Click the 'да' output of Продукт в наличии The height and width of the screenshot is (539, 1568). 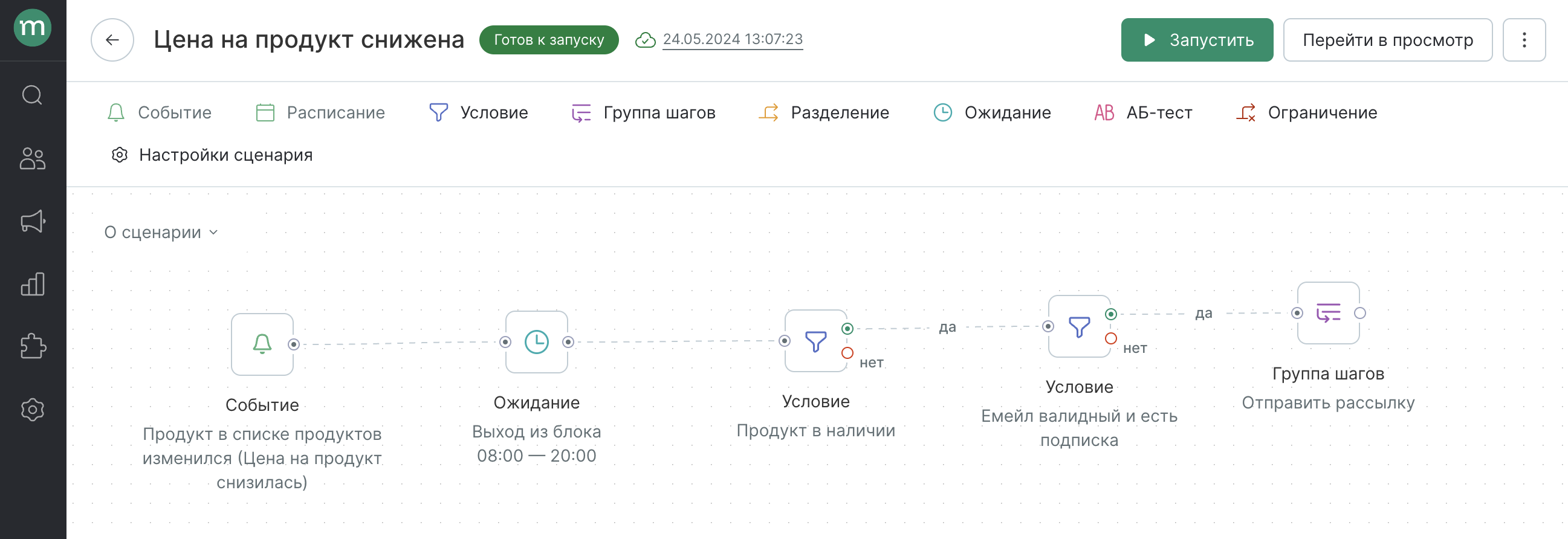point(847,329)
